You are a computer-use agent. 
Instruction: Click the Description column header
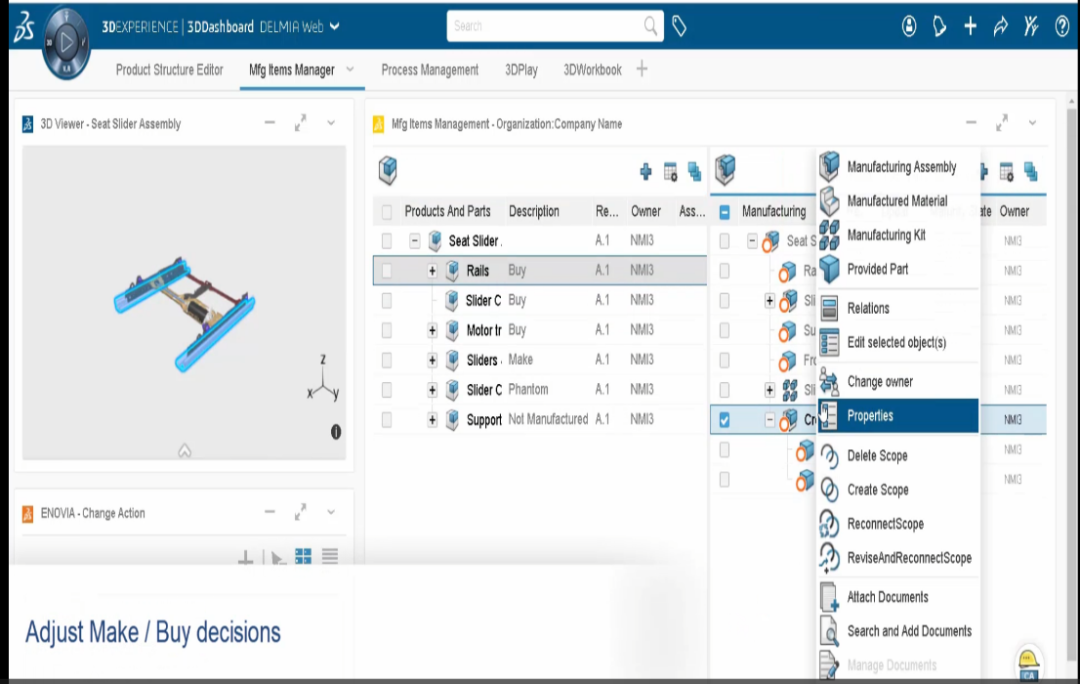coord(534,211)
